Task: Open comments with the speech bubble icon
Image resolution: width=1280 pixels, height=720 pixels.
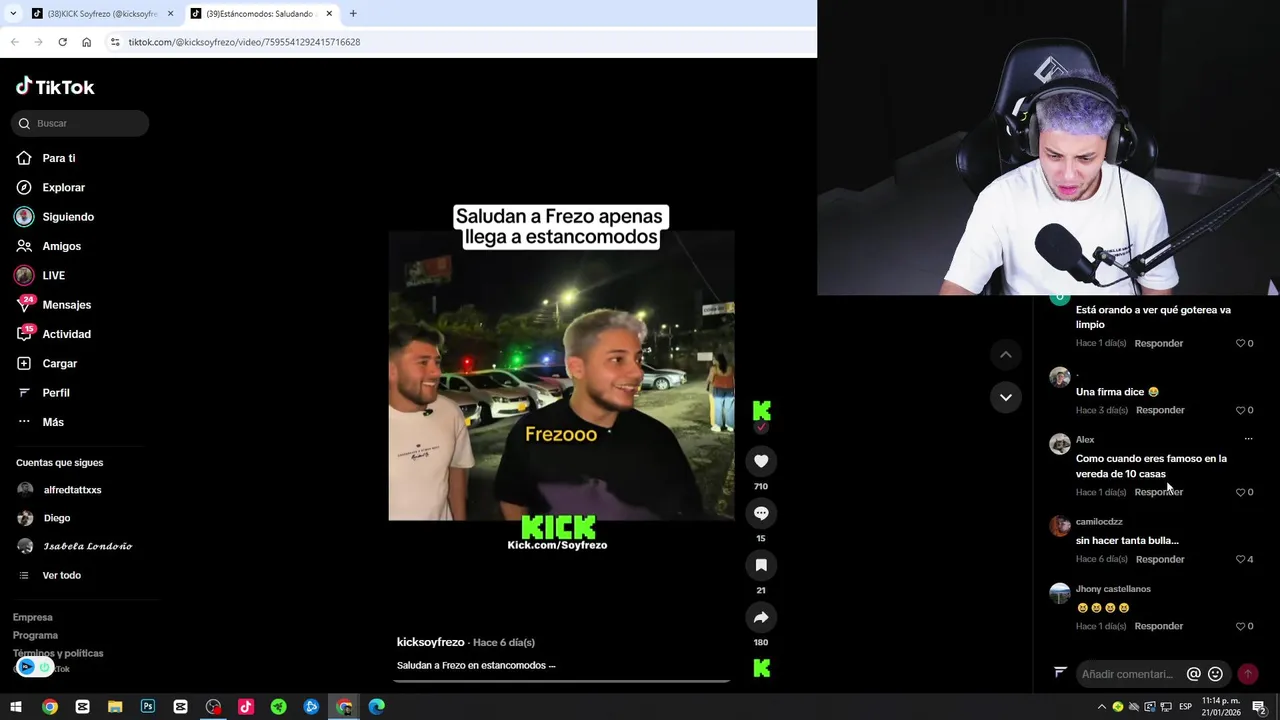Action: point(761,513)
